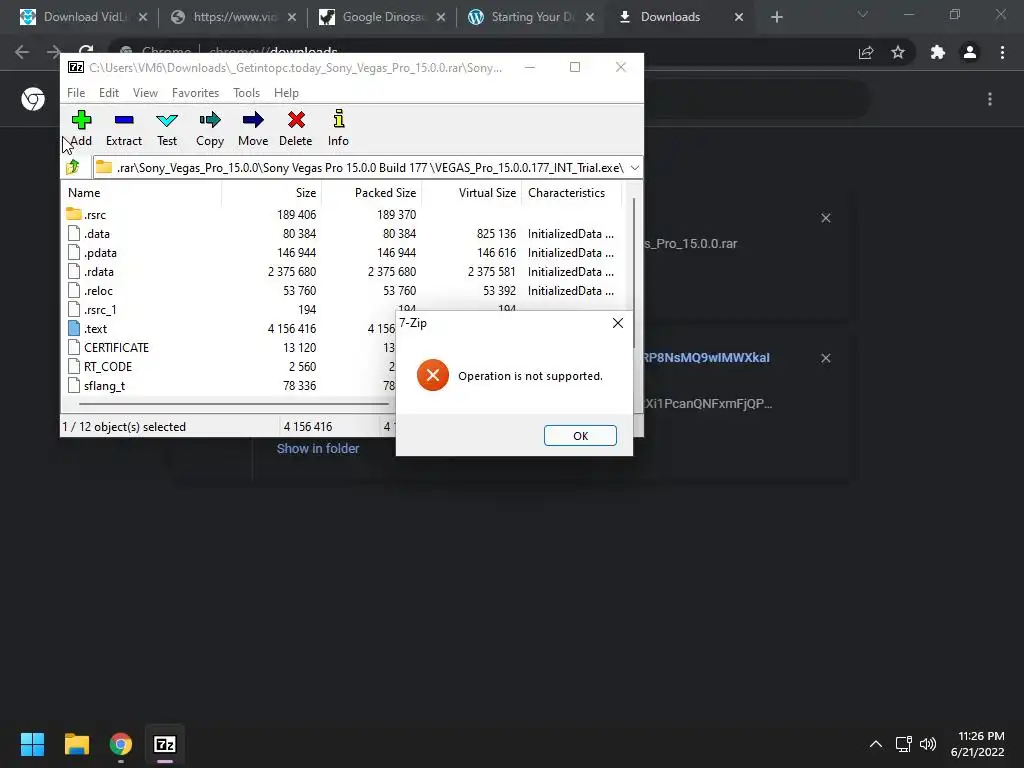This screenshot has height=768, width=1024.
Task: Select the CERTIFICATE row
Action: click(229, 347)
